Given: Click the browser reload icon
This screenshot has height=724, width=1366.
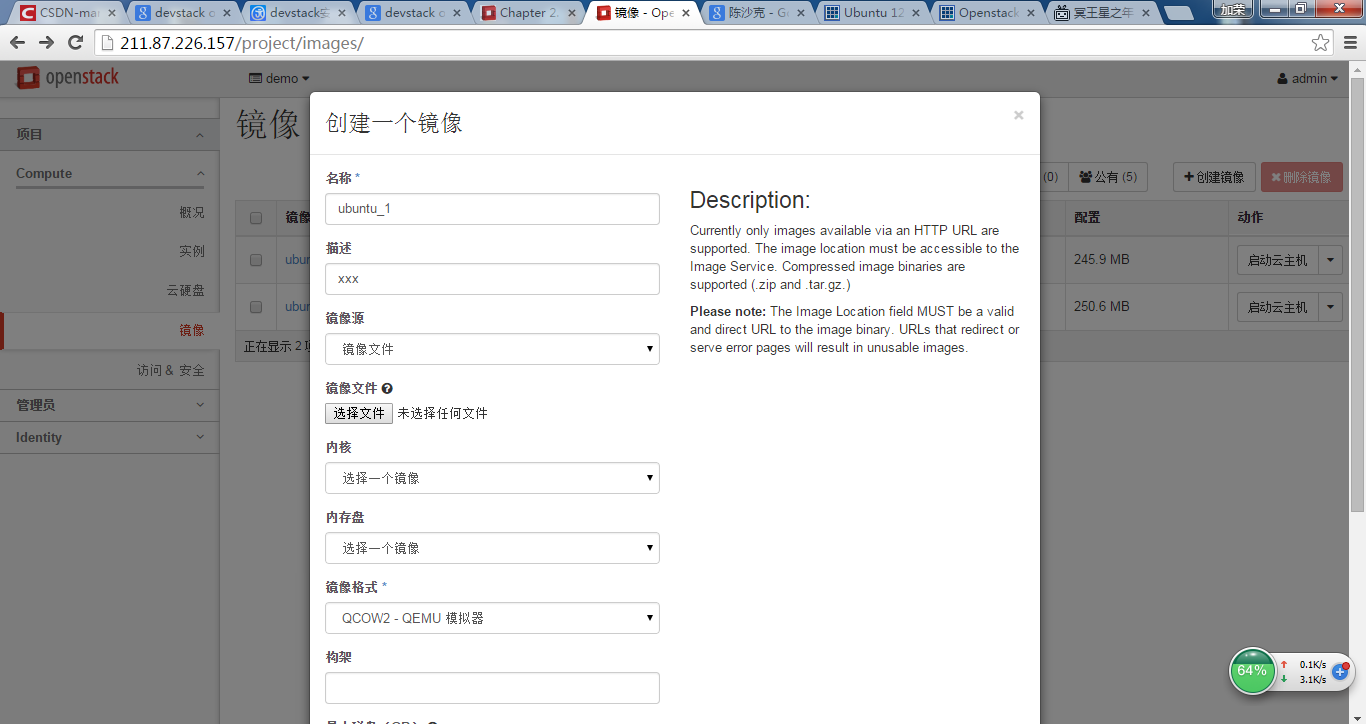Looking at the screenshot, I should coord(75,43).
